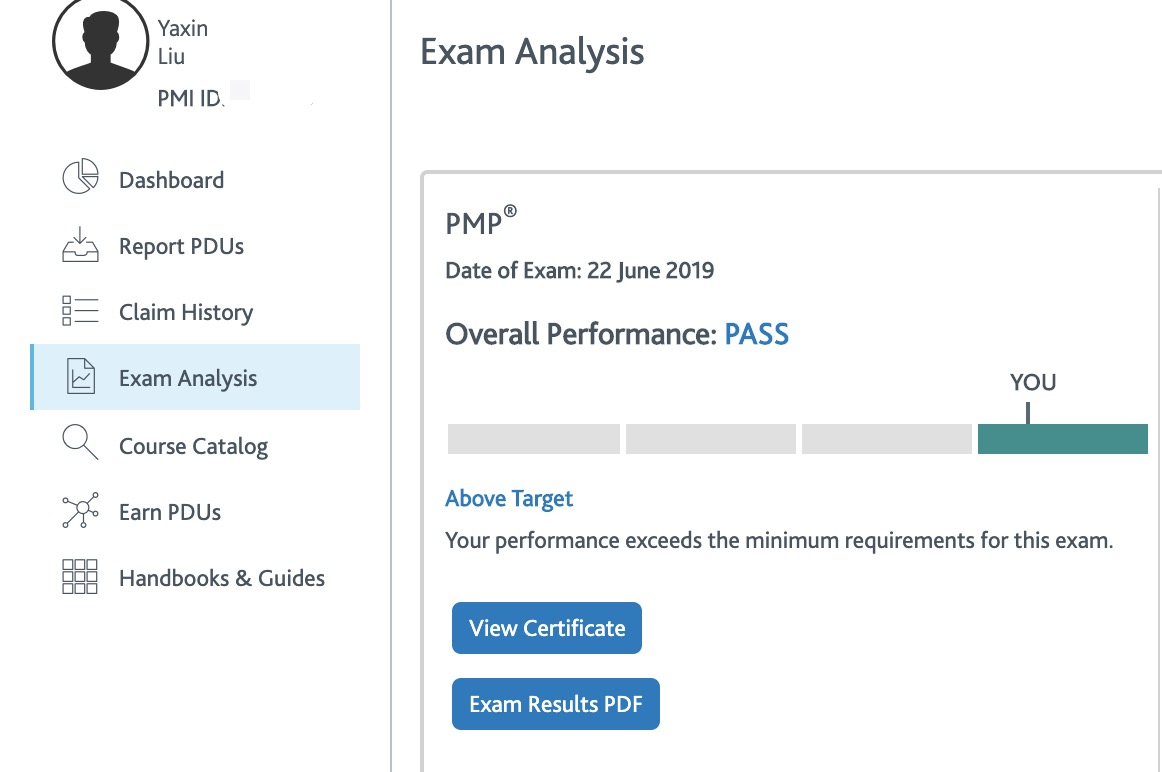Screen dimensions: 1162x772
Task: Open Handbooks & Guides text link
Action: [222, 578]
